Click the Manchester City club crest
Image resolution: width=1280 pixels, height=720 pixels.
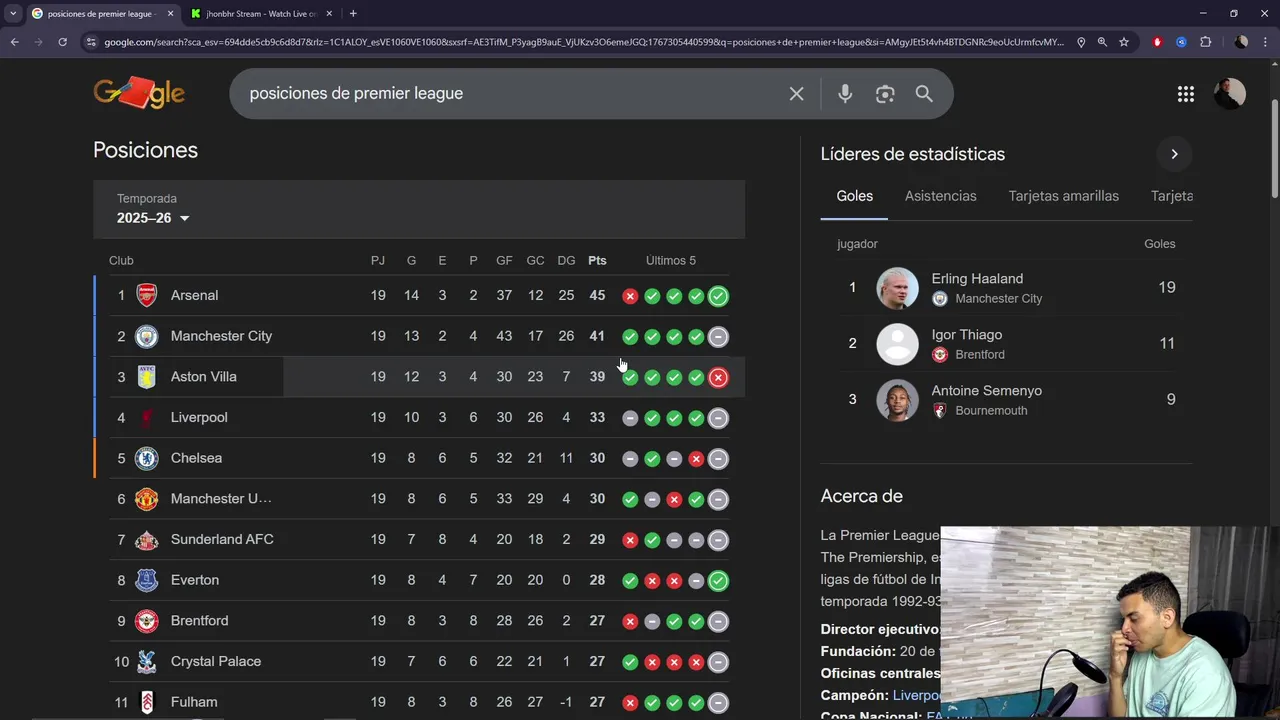click(147, 336)
